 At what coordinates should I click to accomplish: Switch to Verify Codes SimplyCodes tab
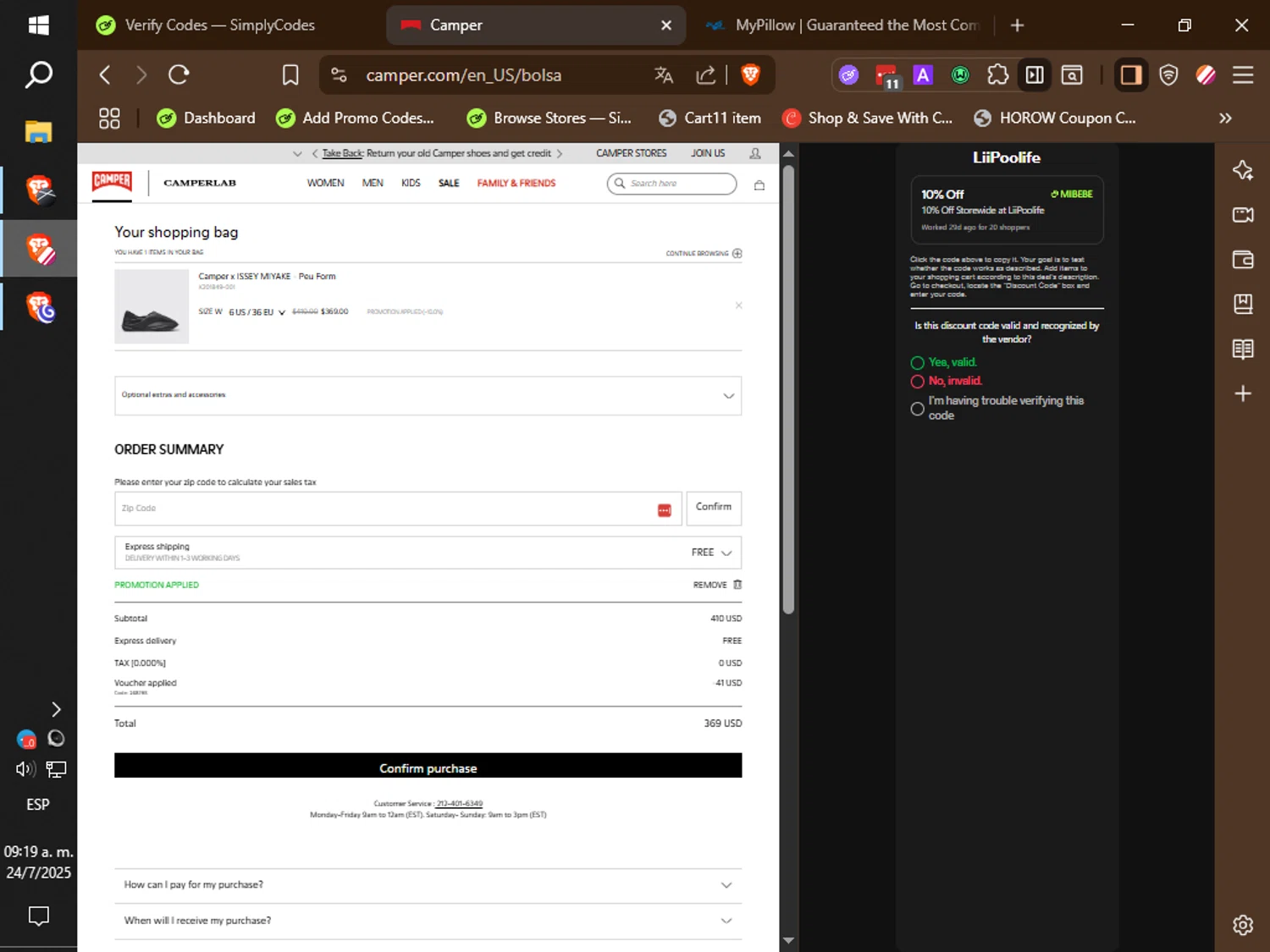pos(220,25)
